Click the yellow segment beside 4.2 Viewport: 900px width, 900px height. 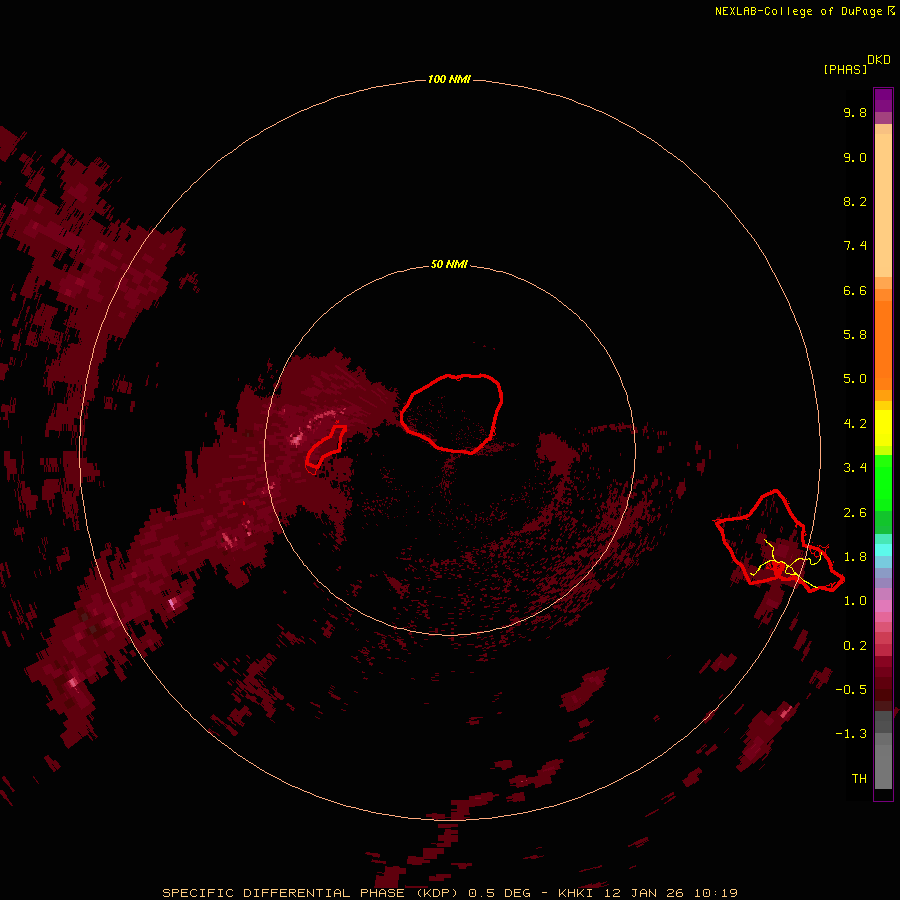[883, 428]
